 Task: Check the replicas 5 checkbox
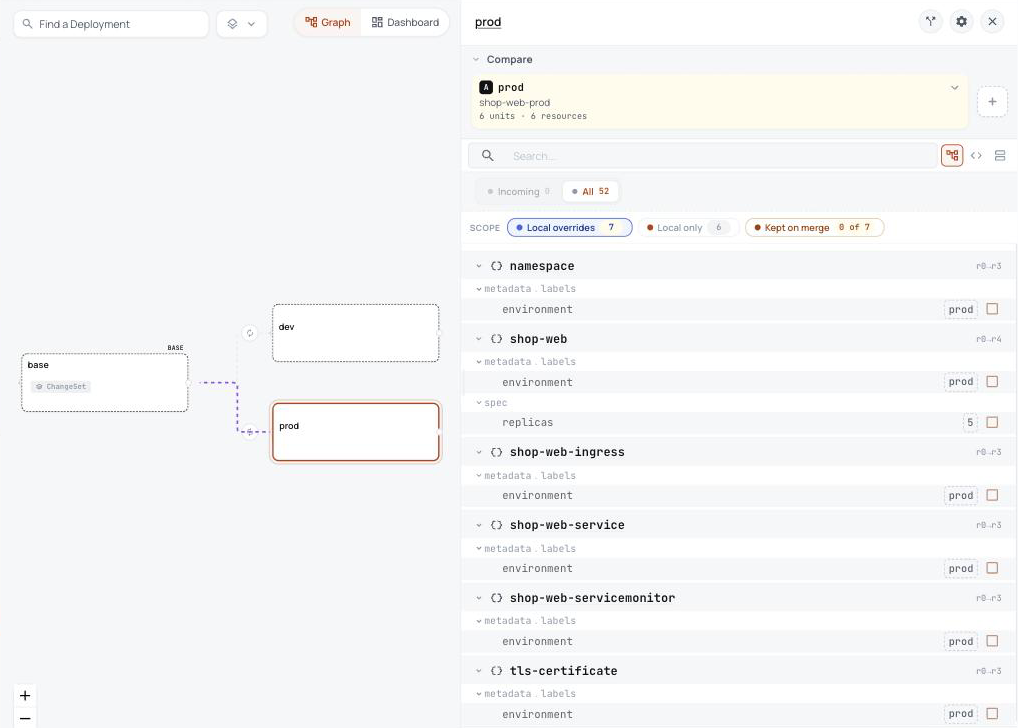pyautogui.click(x=992, y=422)
